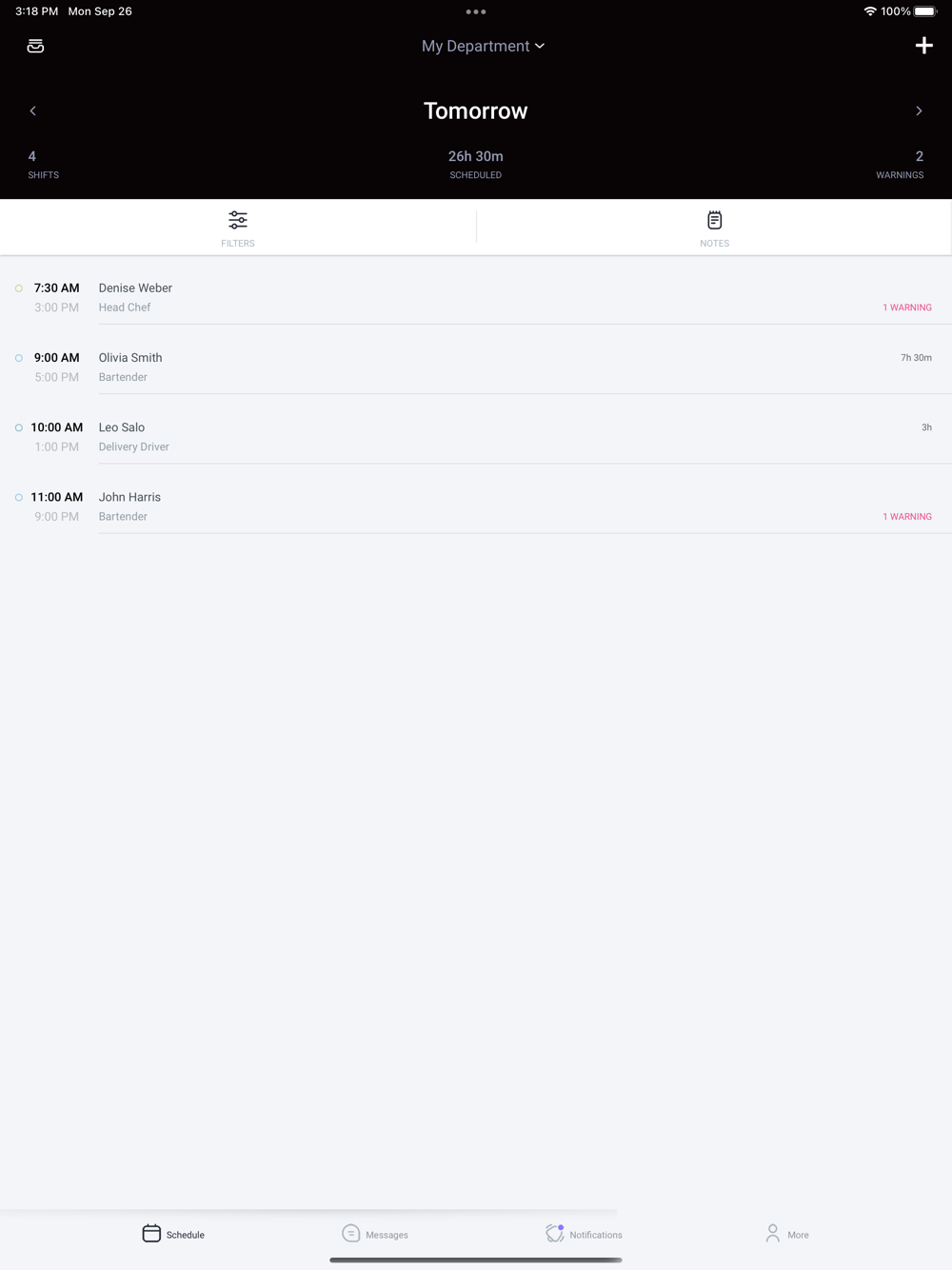View John Harris's 1 Warning label

[907, 517]
